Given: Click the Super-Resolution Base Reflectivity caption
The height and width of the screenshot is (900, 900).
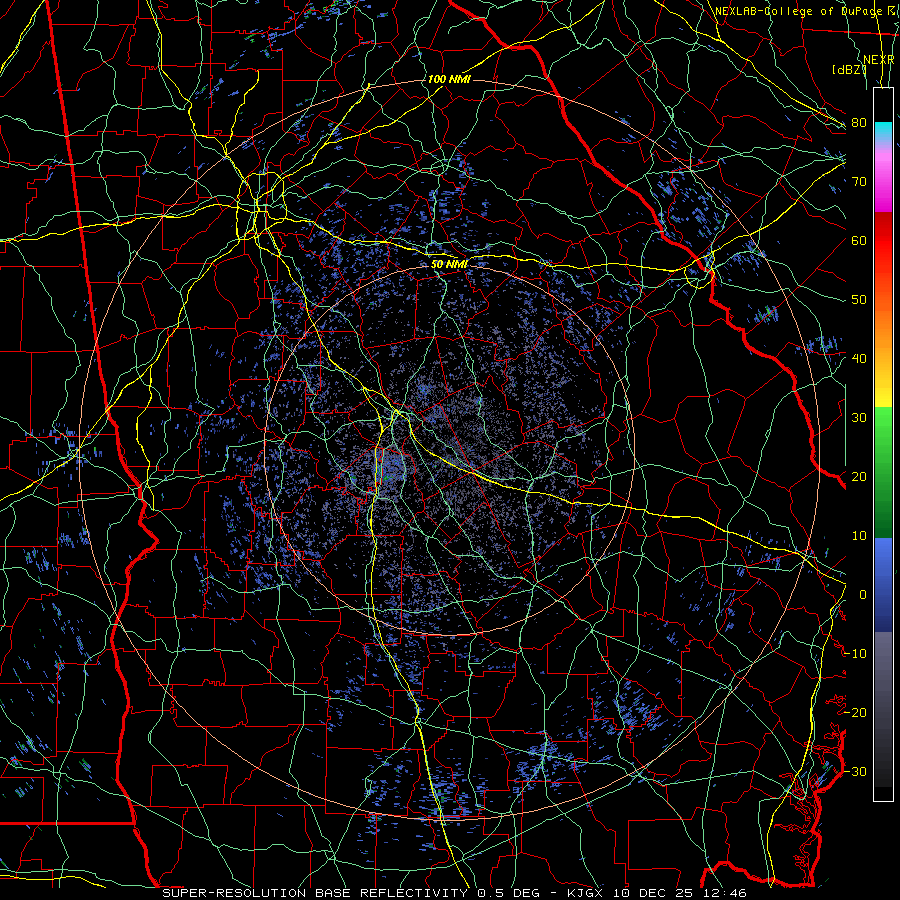Looking at the screenshot, I should [315, 893].
